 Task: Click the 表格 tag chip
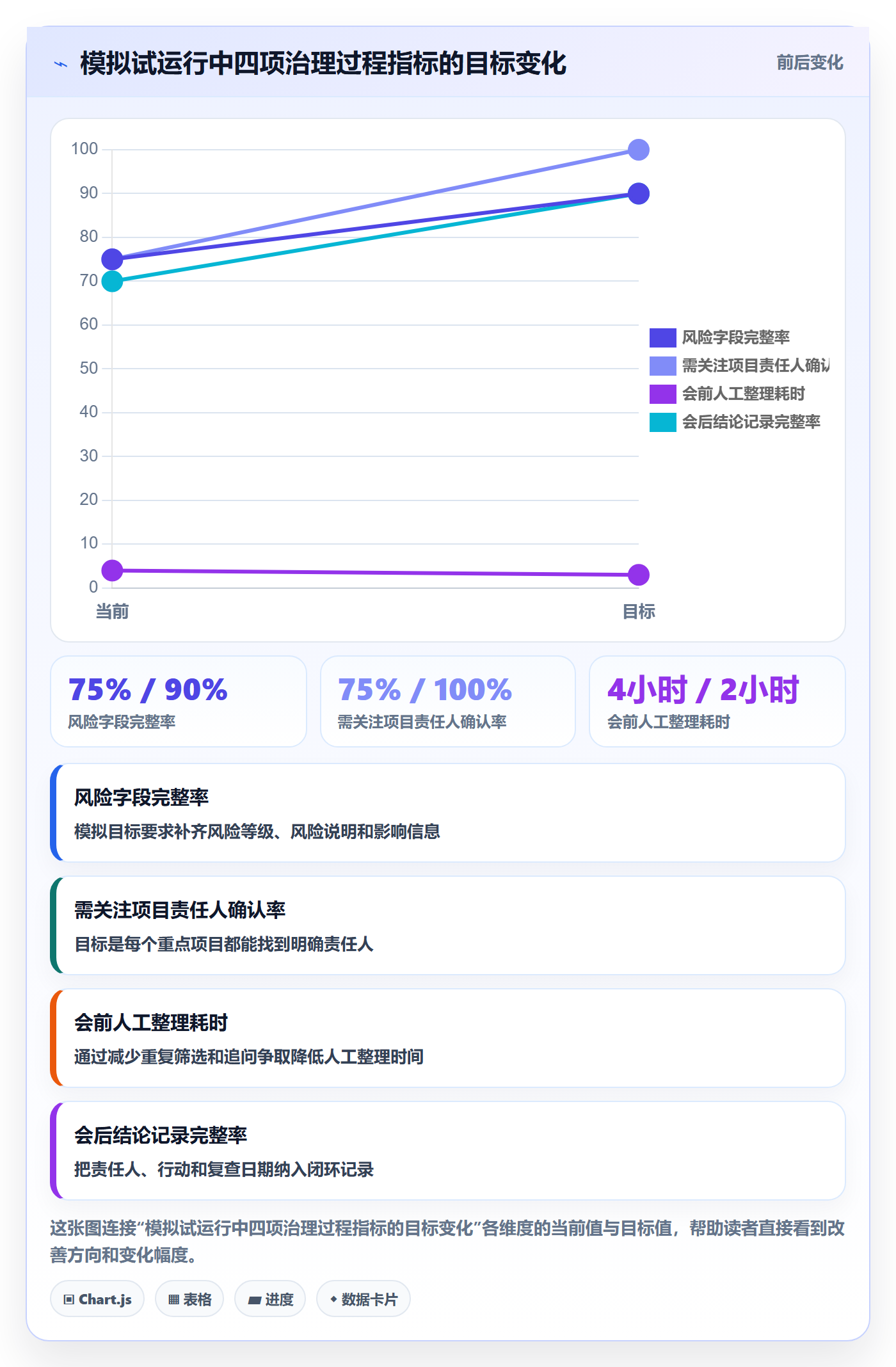click(x=189, y=1299)
